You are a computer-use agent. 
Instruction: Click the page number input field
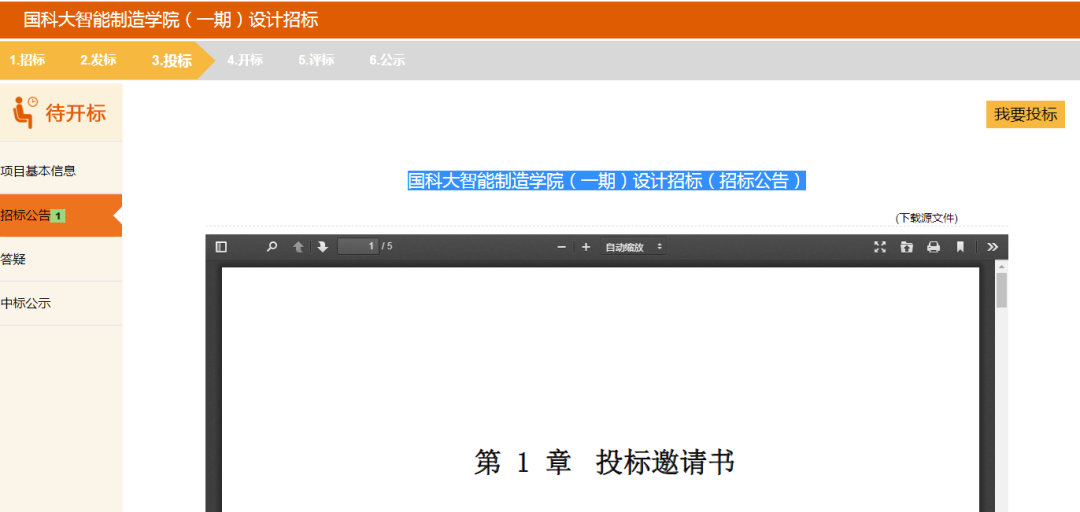pos(357,247)
